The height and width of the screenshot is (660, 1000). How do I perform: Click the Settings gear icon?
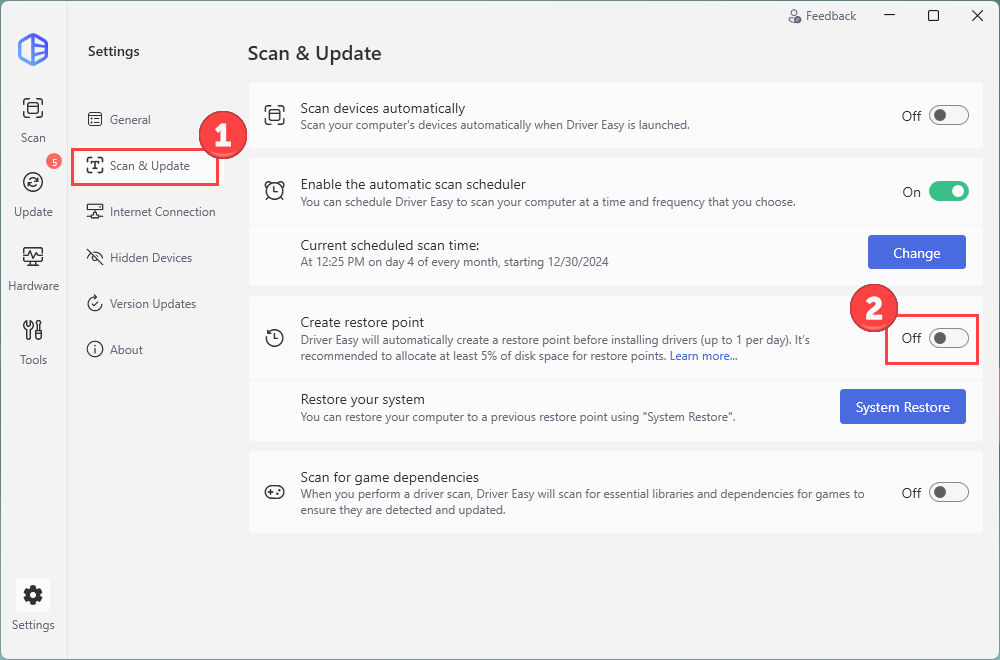[33, 596]
